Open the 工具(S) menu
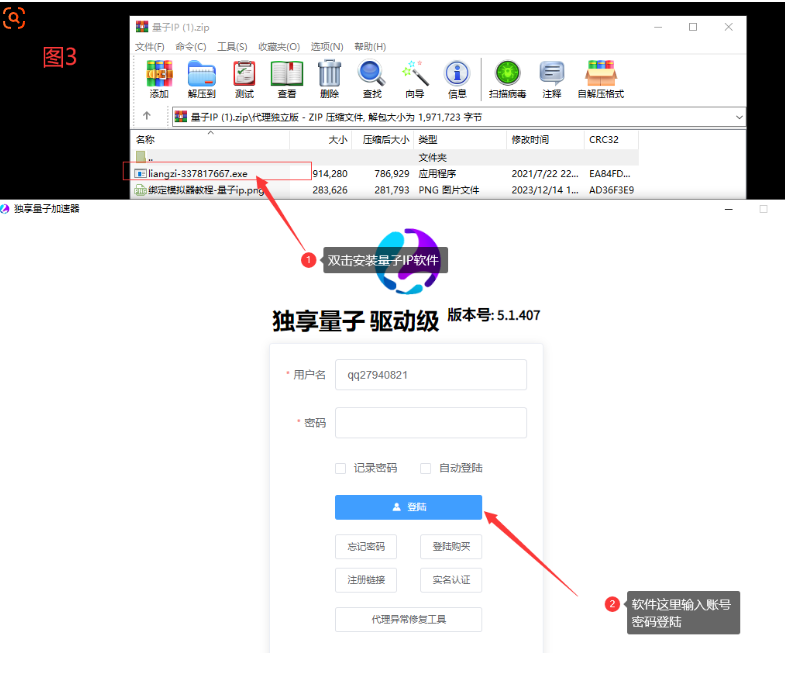785x695 pixels. 232,47
